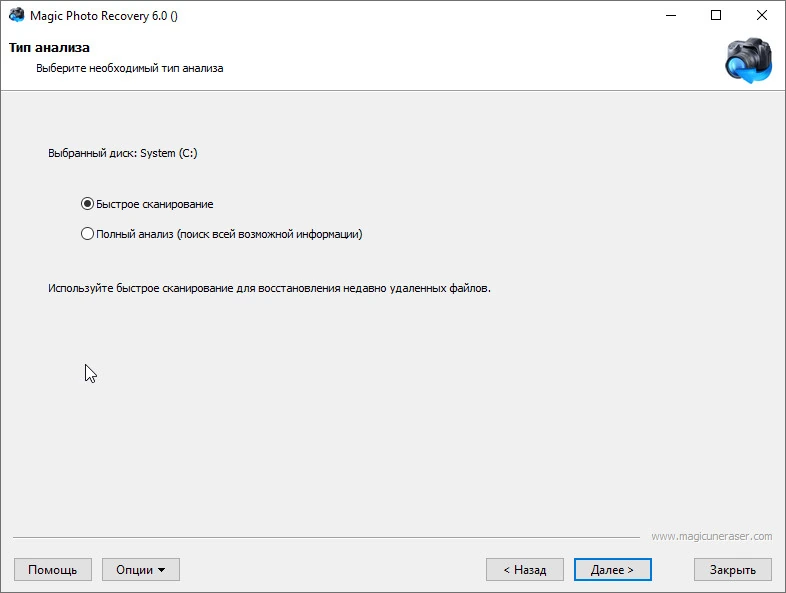Go back with the Назад button
The image size is (786, 593).
click(x=525, y=570)
